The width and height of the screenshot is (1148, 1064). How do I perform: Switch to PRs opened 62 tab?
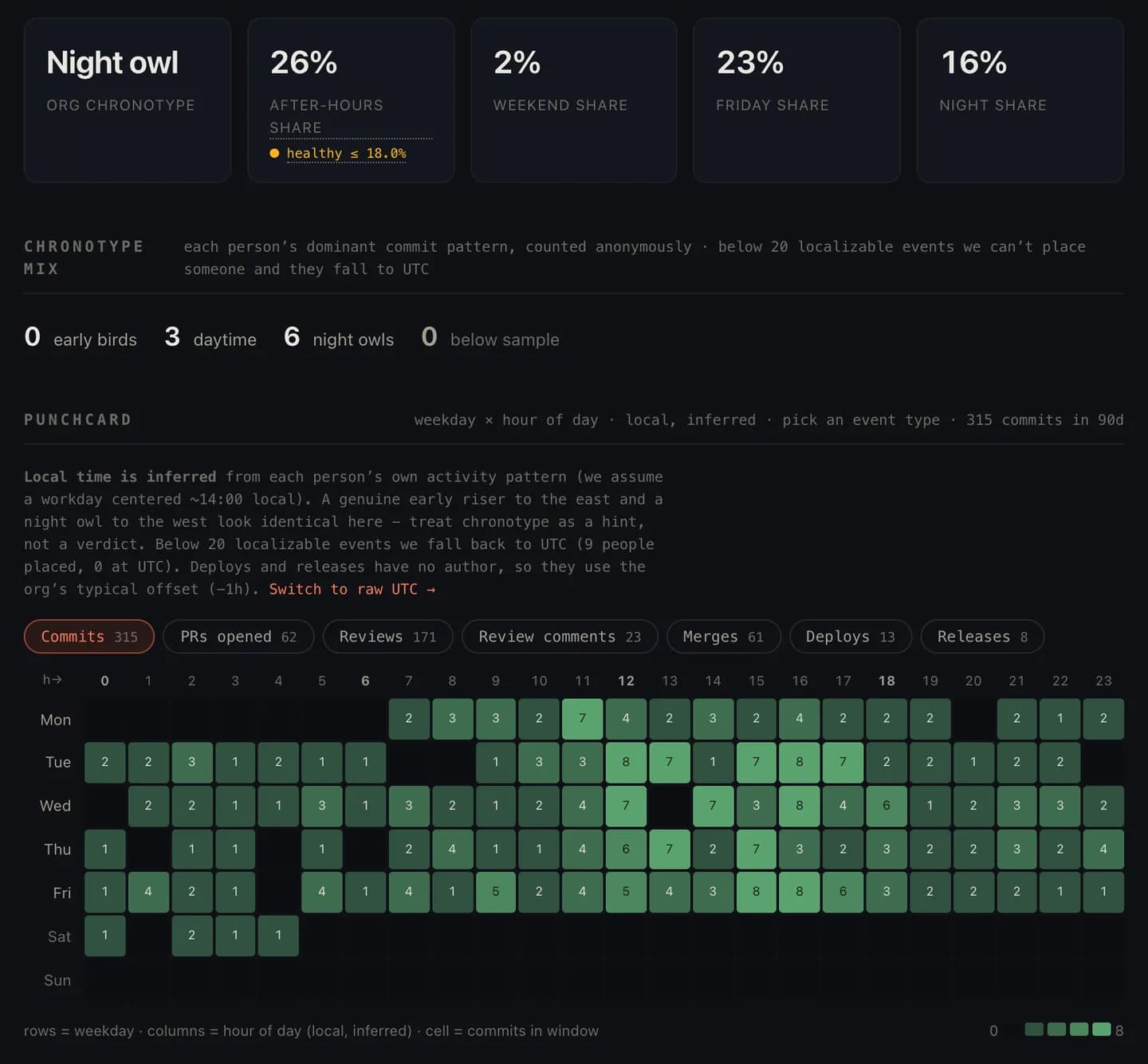coord(238,636)
